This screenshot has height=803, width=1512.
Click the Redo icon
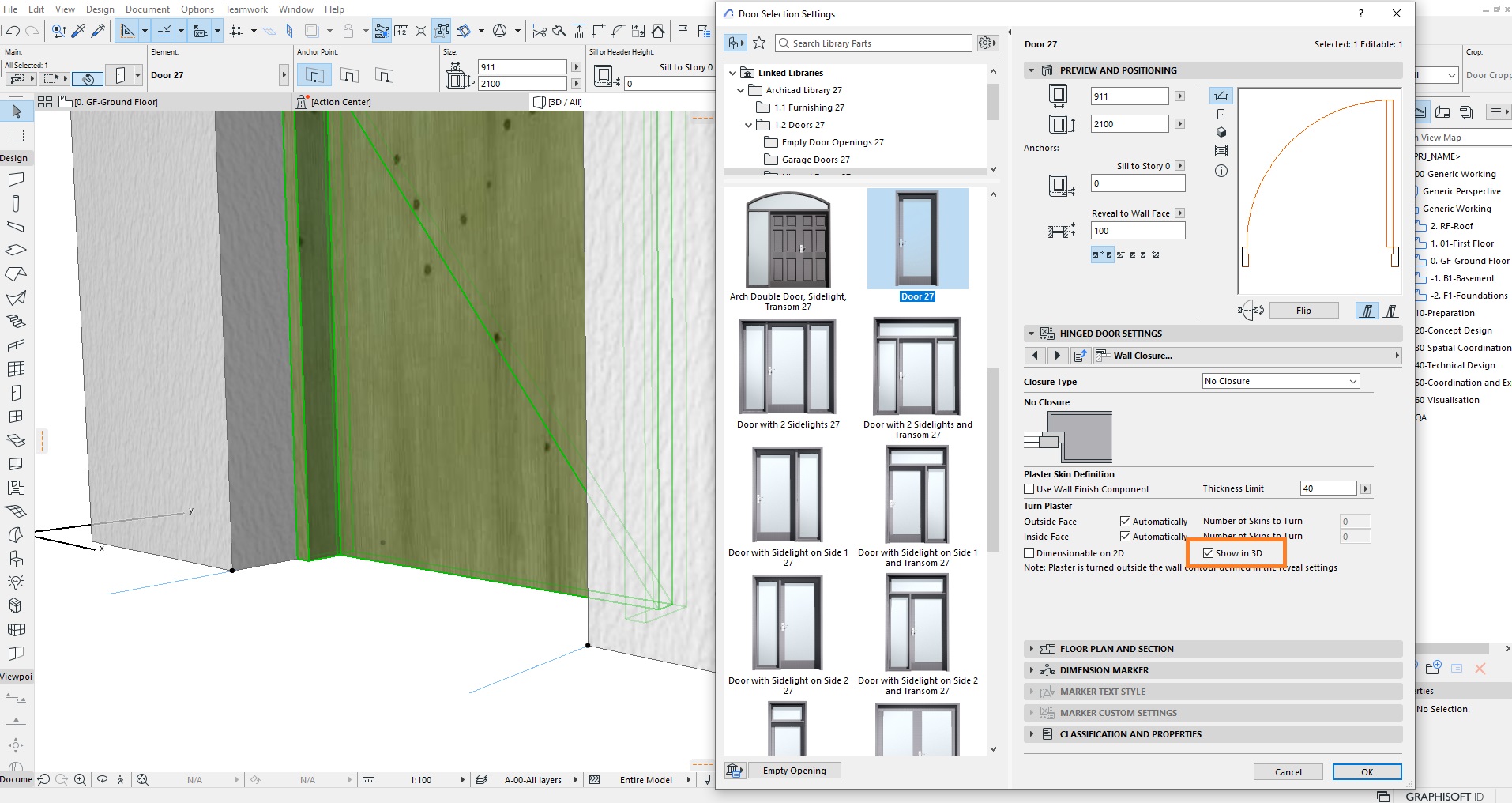tap(32, 31)
